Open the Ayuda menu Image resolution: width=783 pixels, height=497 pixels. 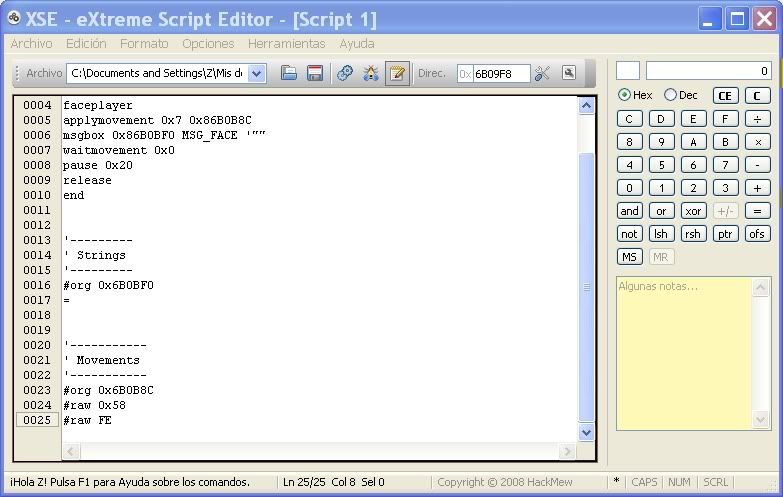pos(357,44)
